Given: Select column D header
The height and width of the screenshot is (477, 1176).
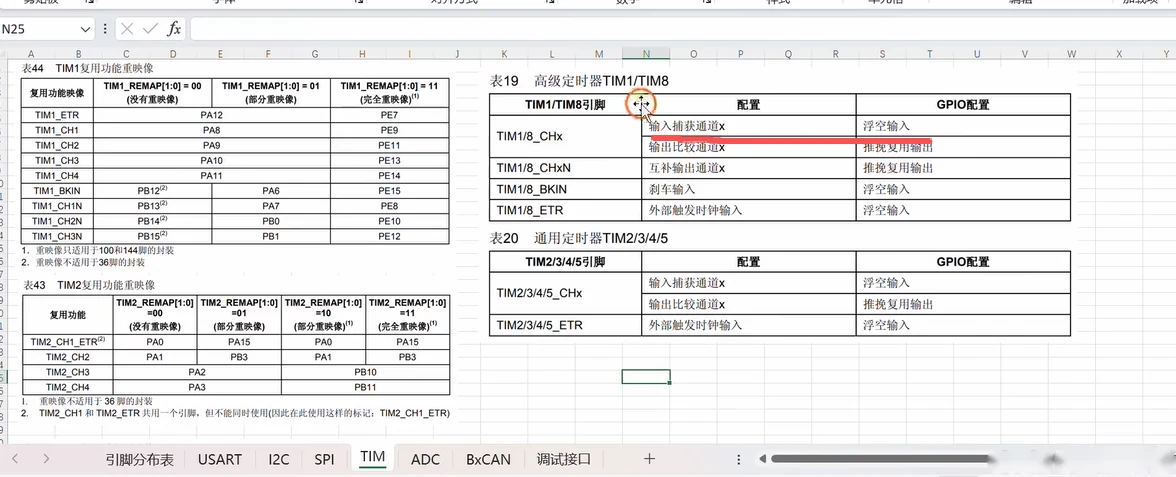Looking at the screenshot, I should coord(173,54).
